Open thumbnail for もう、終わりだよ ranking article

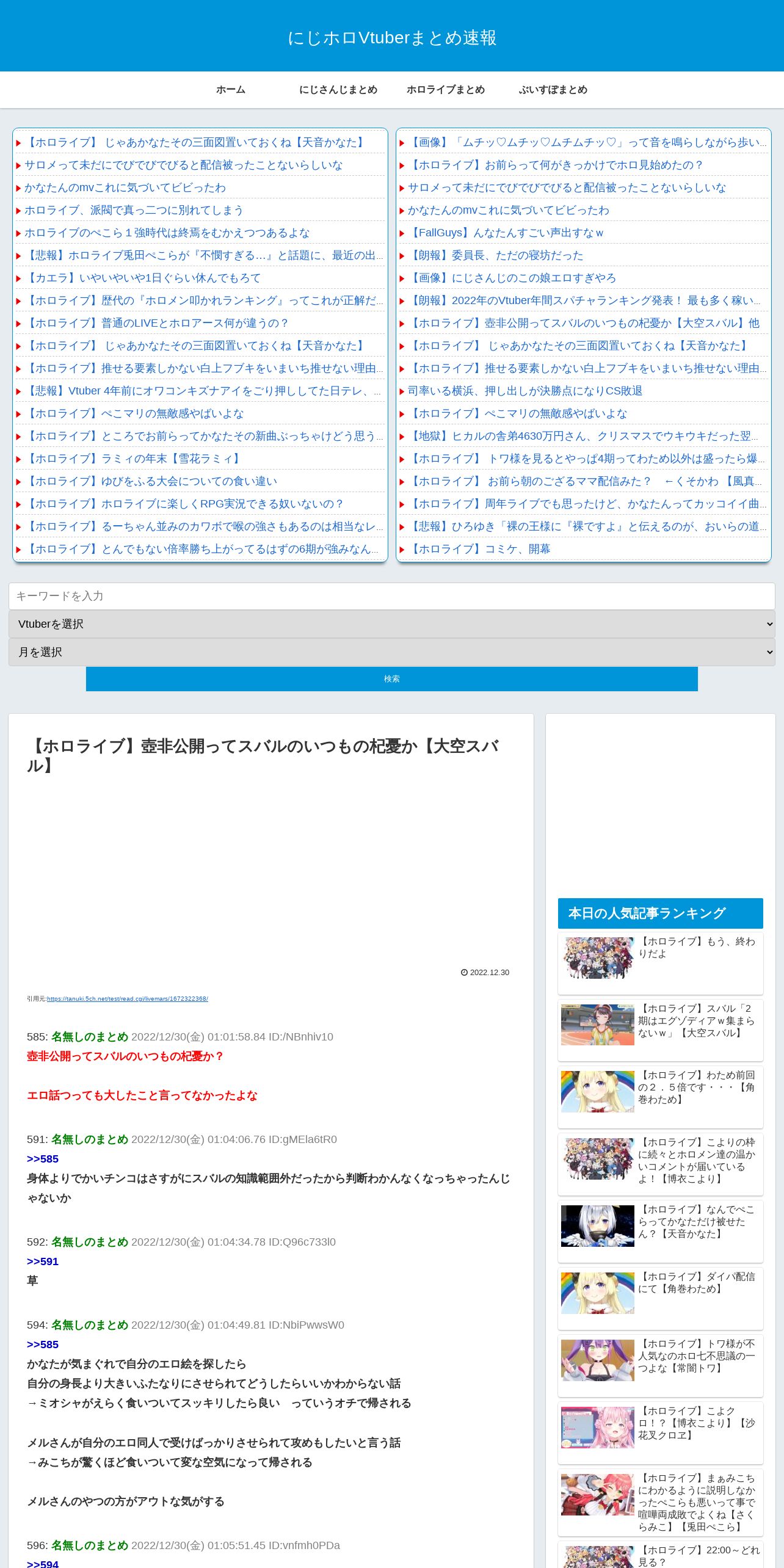coord(598,958)
